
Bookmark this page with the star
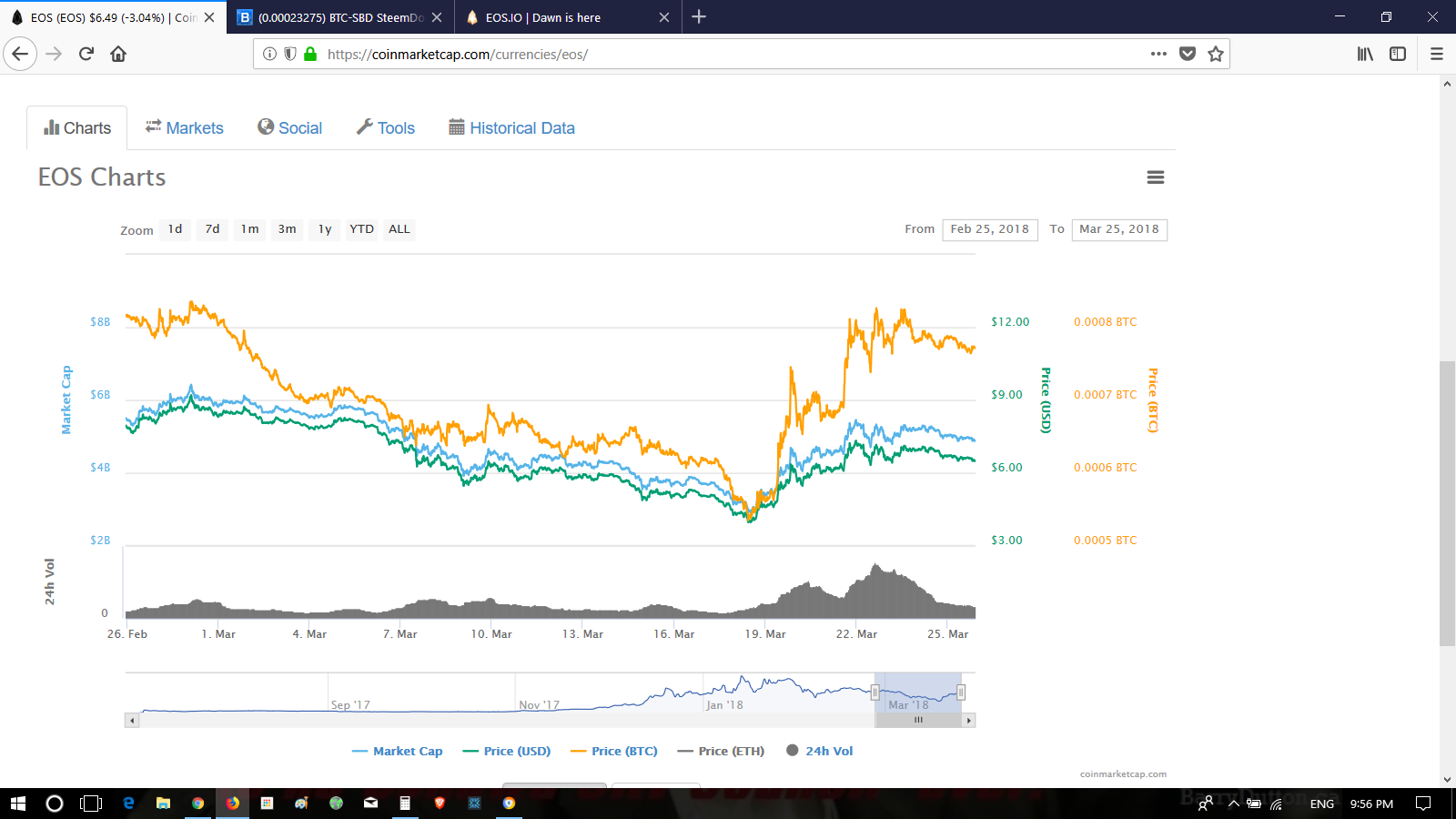[x=1216, y=54]
